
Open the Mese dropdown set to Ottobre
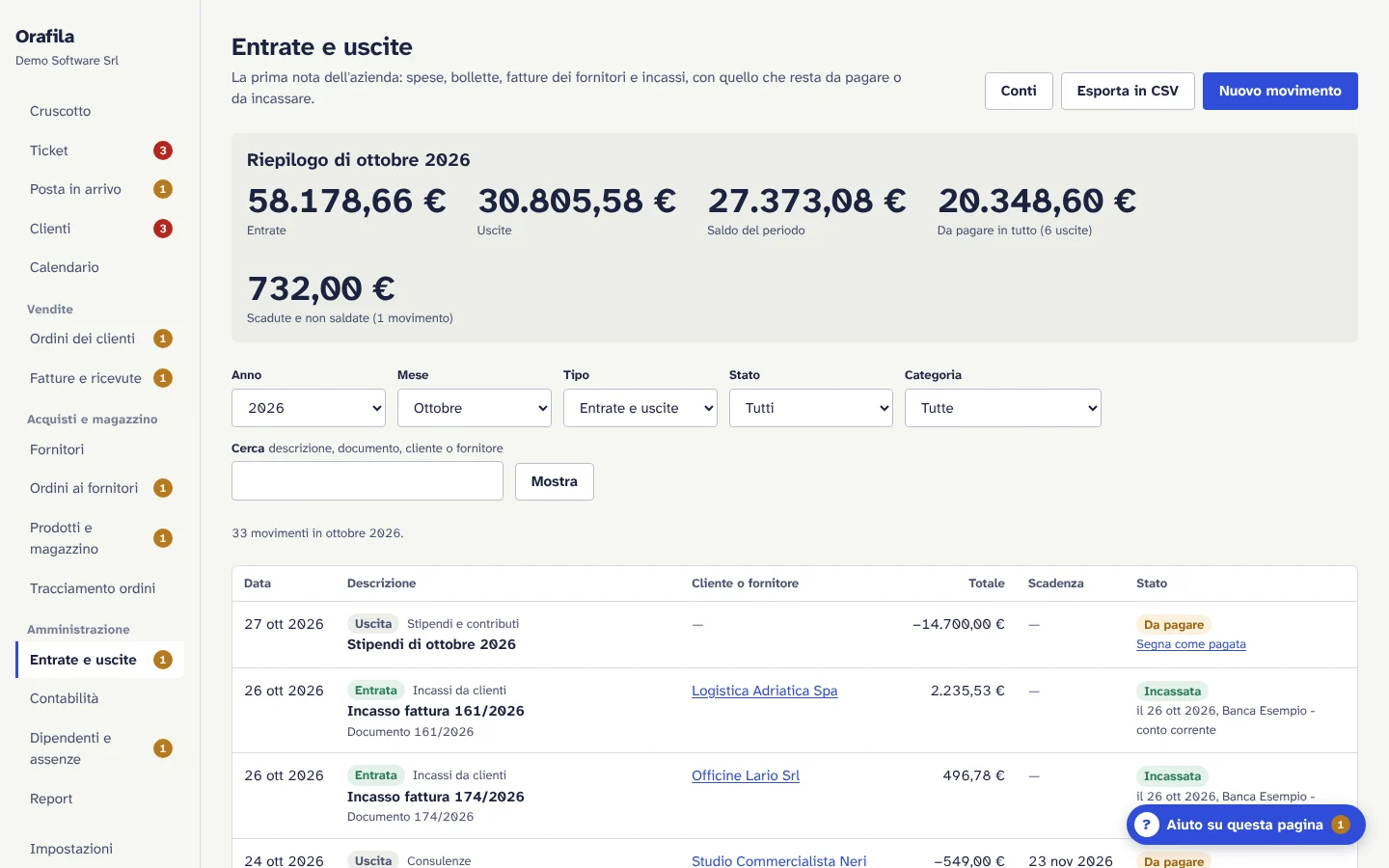click(x=475, y=408)
